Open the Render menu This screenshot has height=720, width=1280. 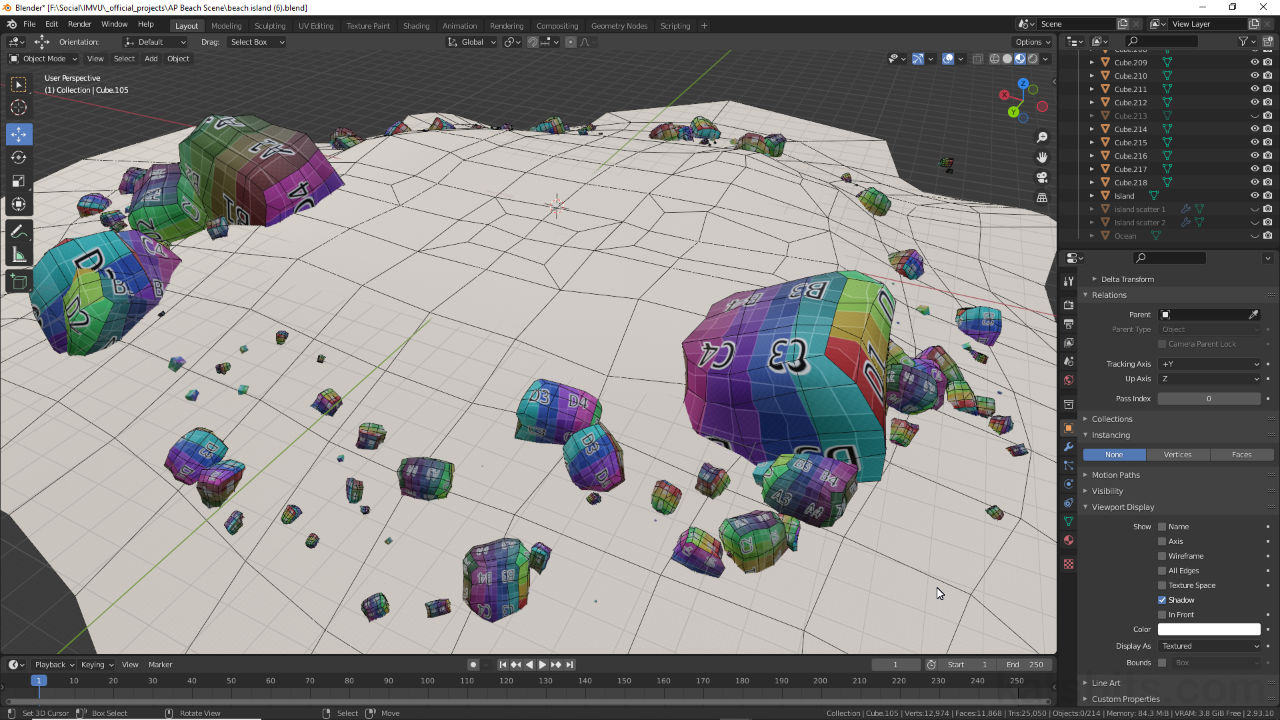[80, 24]
